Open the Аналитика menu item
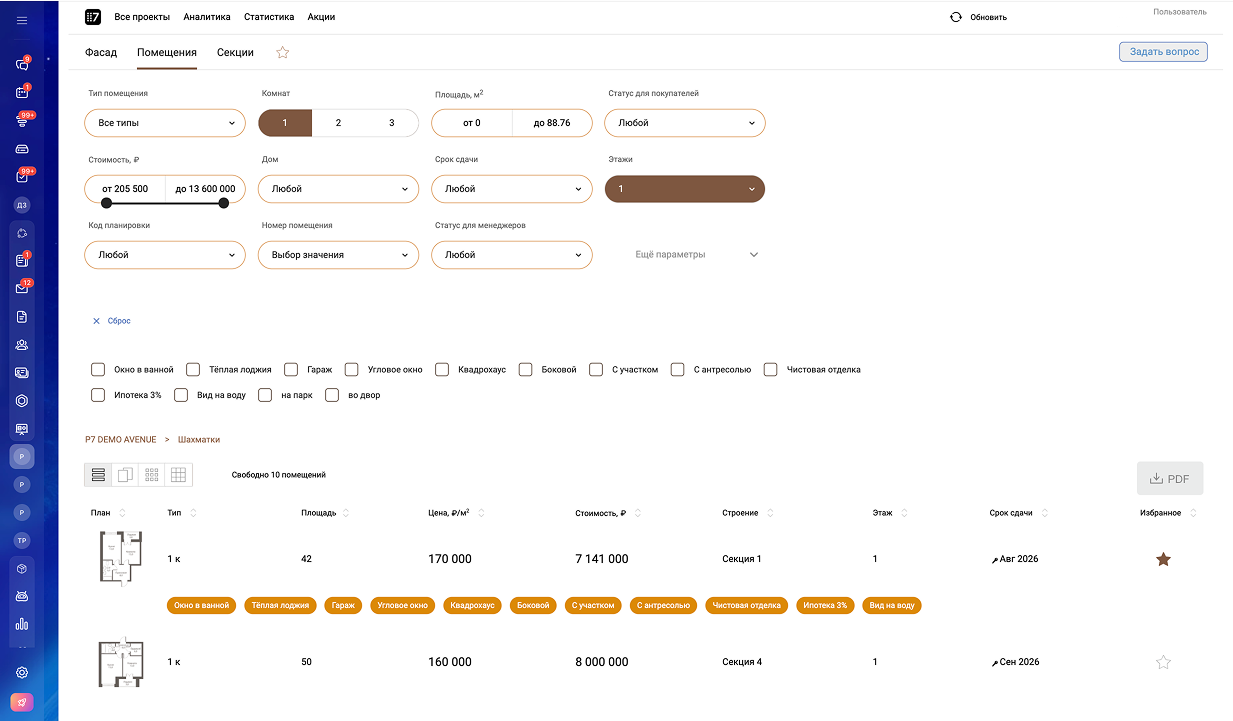1233x721 pixels. pyautogui.click(x=207, y=17)
